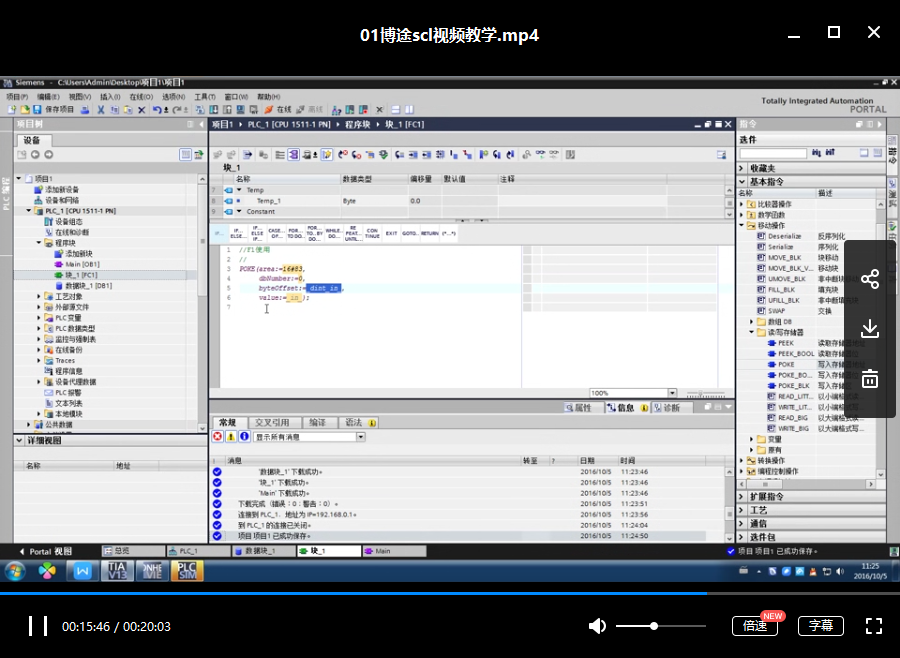Switch to Portal 视图
The image size is (900, 658).
pos(46,551)
